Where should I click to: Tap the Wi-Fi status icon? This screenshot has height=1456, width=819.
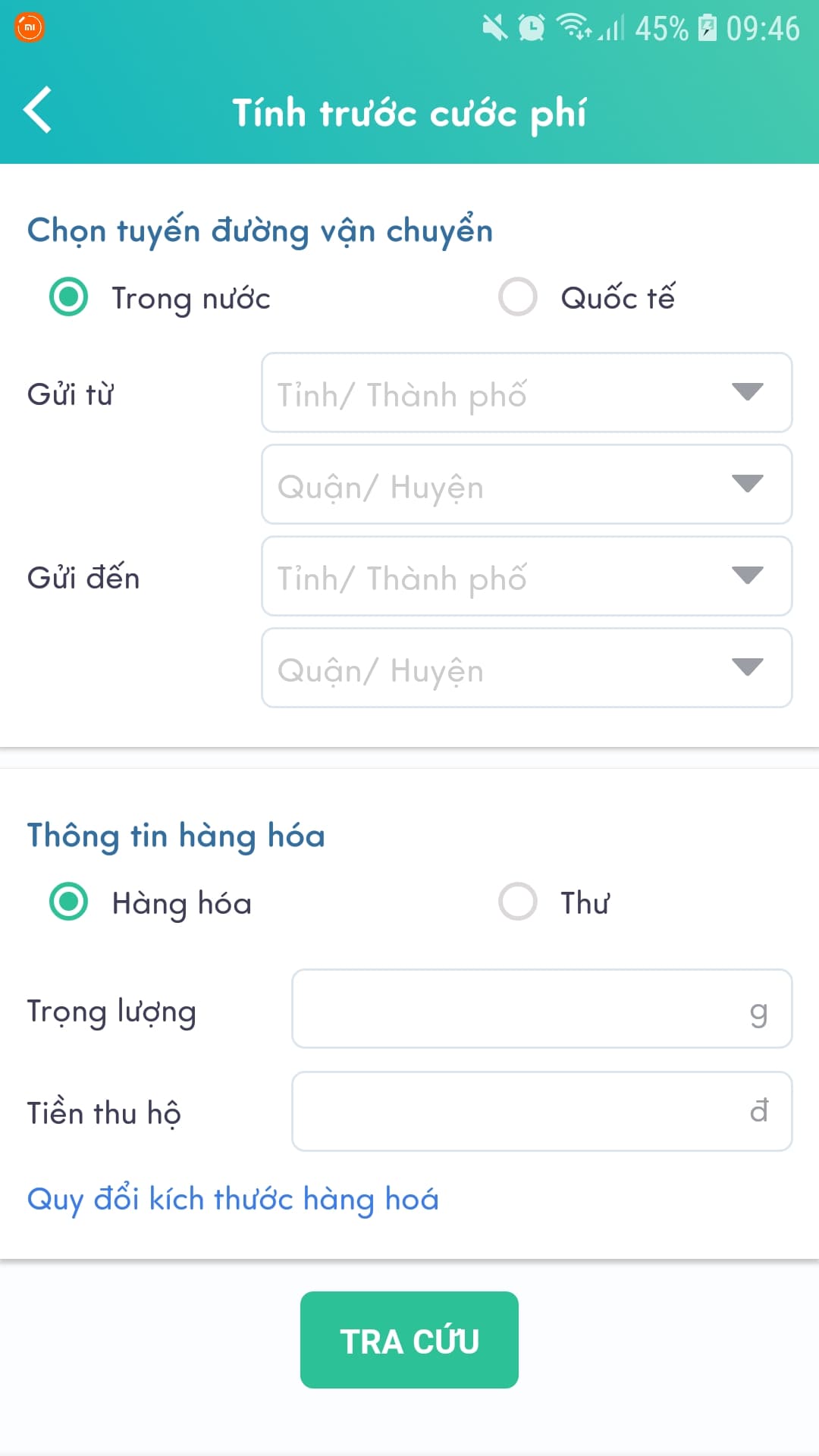tap(574, 27)
